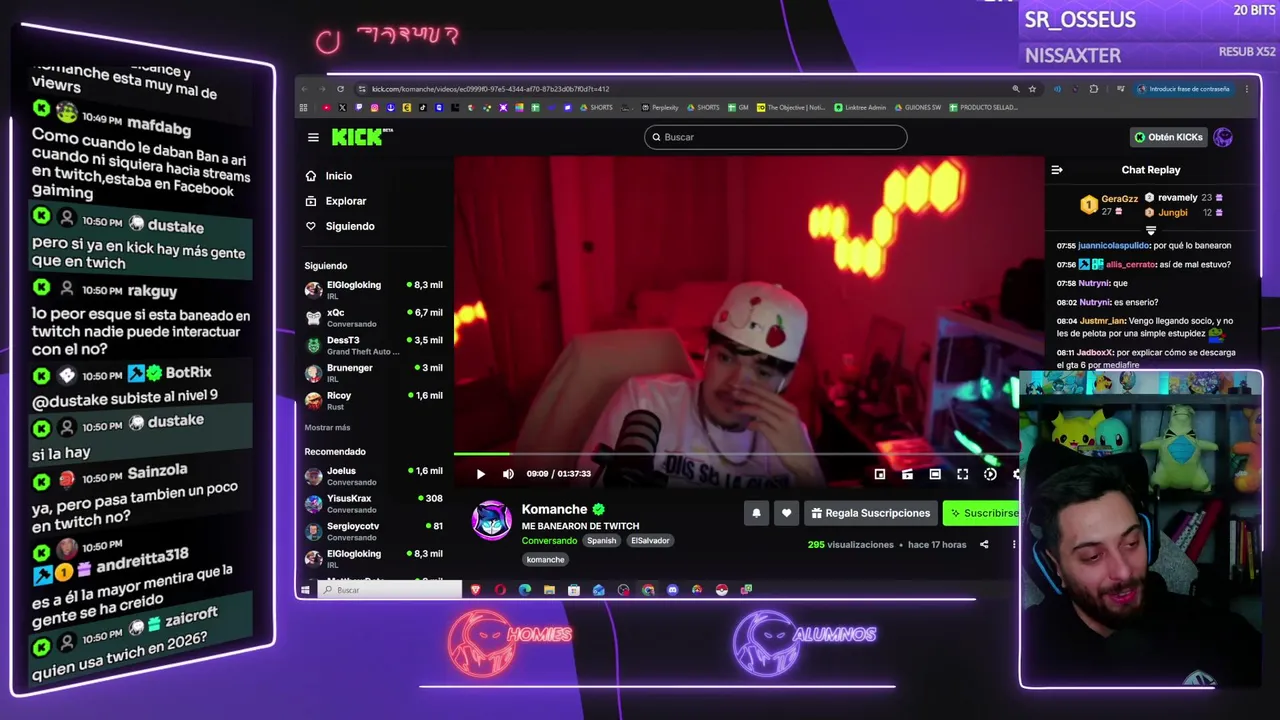The image size is (1280, 720).
Task: Open YisusKrax recommended channel
Action: [x=373, y=504]
